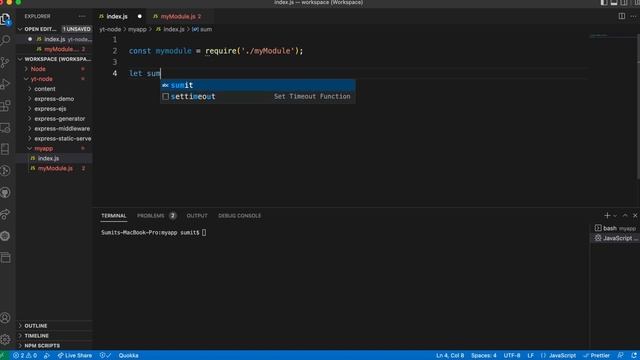Select myModule entry in Open Editors
The height and width of the screenshot is (360, 640).
pyautogui.click(x=54, y=49)
